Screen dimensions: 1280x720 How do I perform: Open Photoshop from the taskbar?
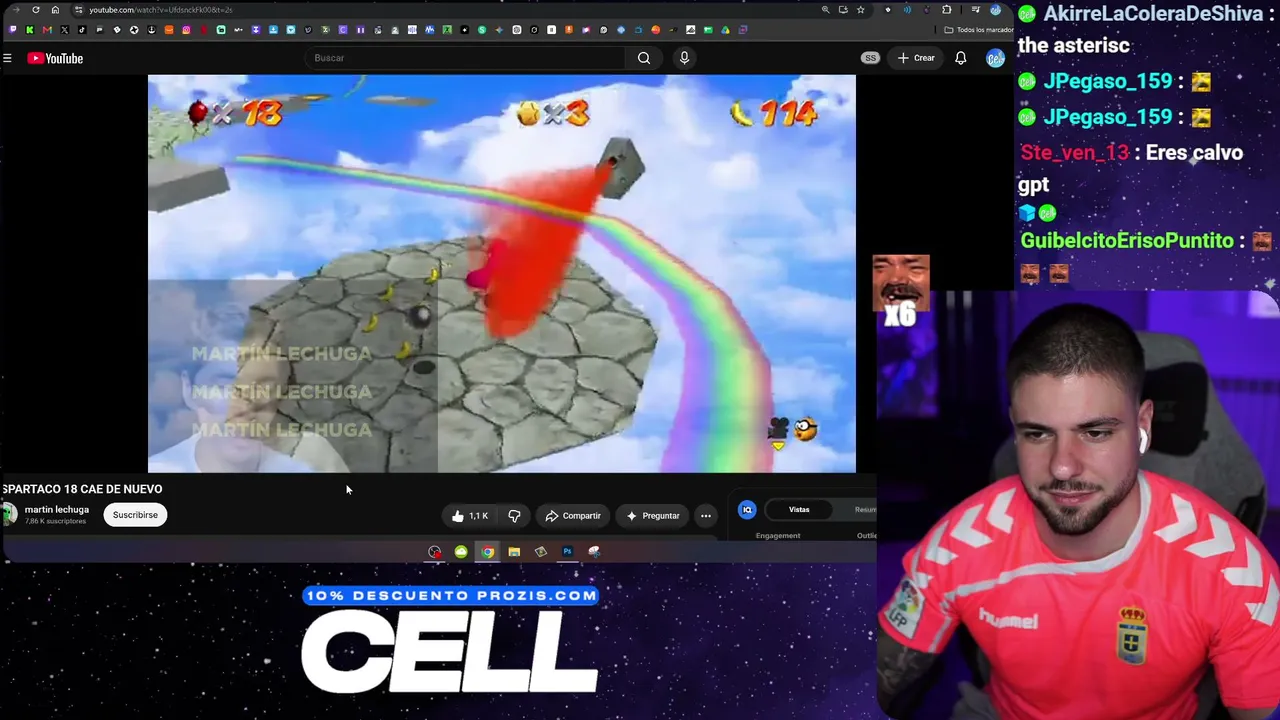[x=567, y=552]
